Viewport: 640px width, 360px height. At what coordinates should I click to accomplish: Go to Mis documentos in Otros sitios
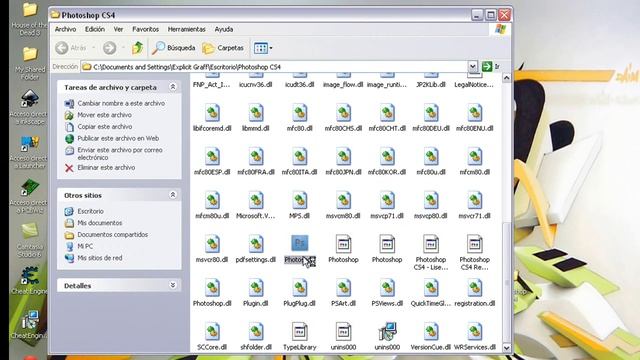tap(100, 223)
